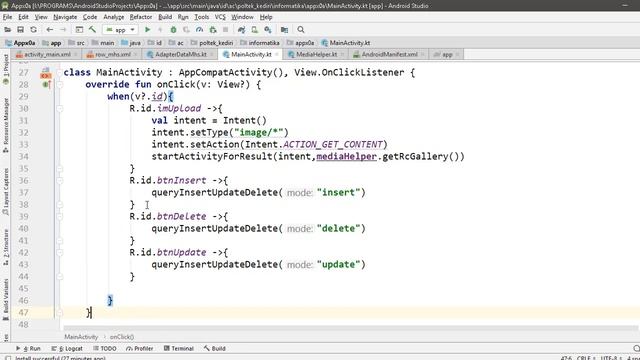This screenshot has width=640, height=360.
Task: Open the Run menu
Action: coord(183,17)
